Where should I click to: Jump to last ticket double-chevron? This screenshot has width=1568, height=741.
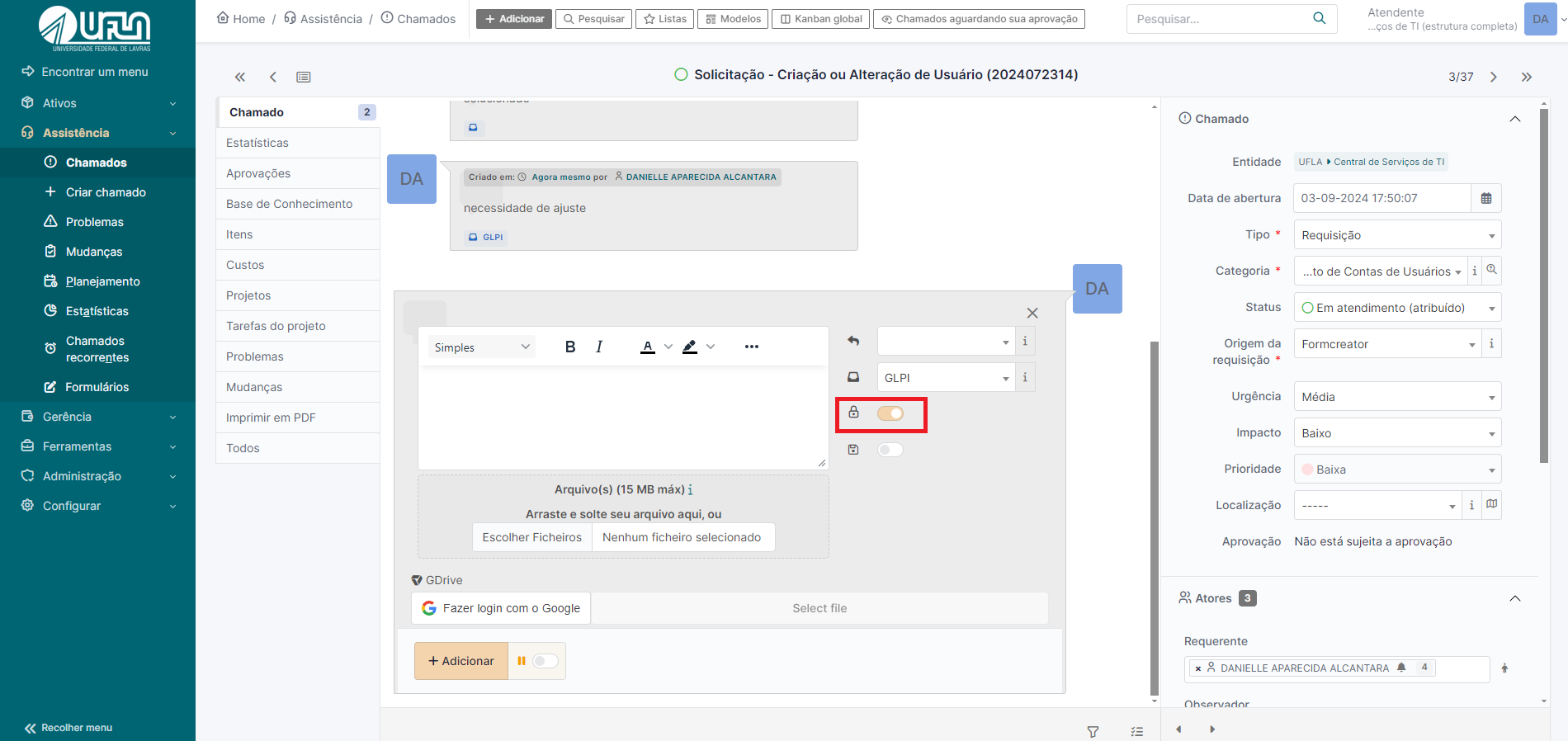[x=1527, y=77]
